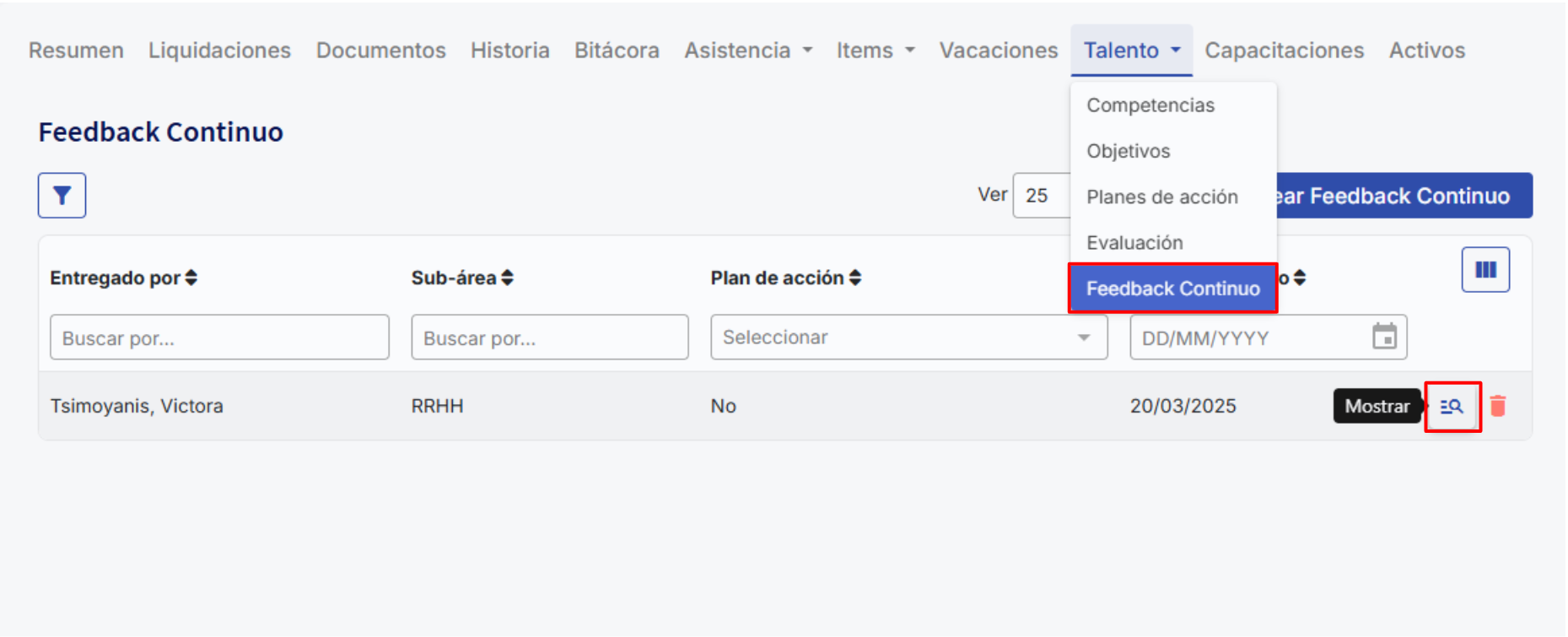
Task: Open the filter funnel icon button
Action: (x=62, y=196)
